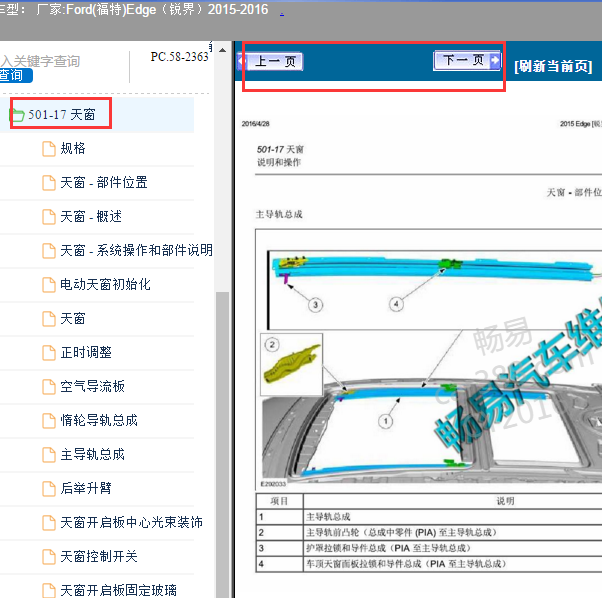Click the 主导轨总成 section heading in document

click(279, 214)
